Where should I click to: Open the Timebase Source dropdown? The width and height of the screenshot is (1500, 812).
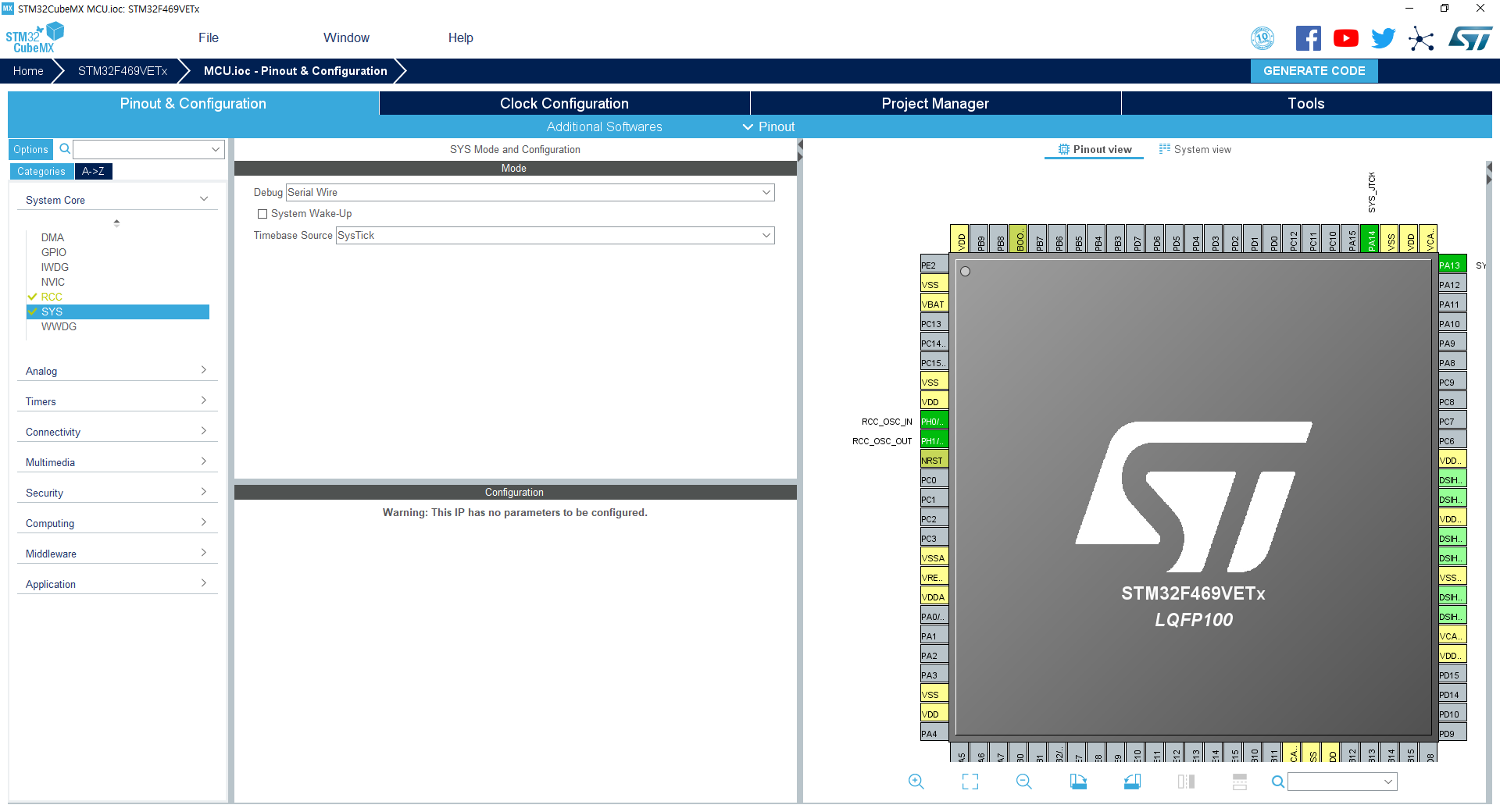555,235
